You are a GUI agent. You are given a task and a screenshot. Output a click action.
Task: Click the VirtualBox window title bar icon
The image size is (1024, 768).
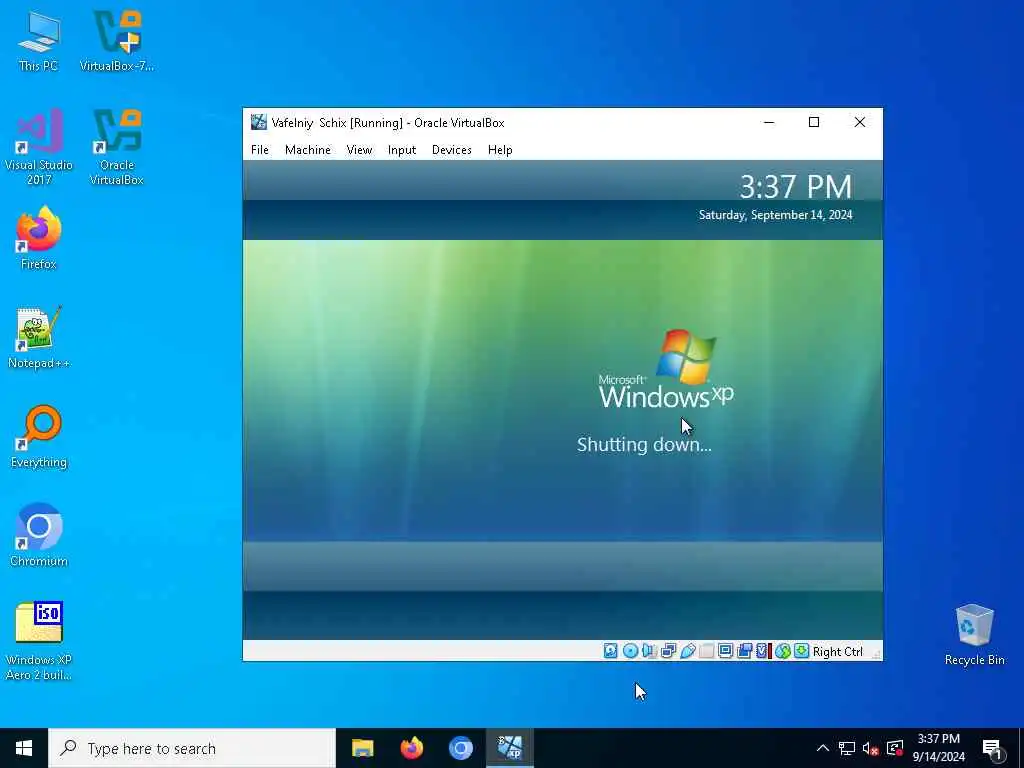pos(259,122)
